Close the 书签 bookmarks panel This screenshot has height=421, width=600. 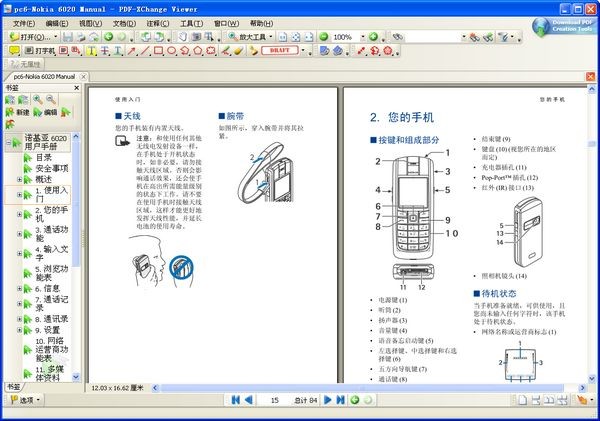pyautogui.click(x=77, y=88)
